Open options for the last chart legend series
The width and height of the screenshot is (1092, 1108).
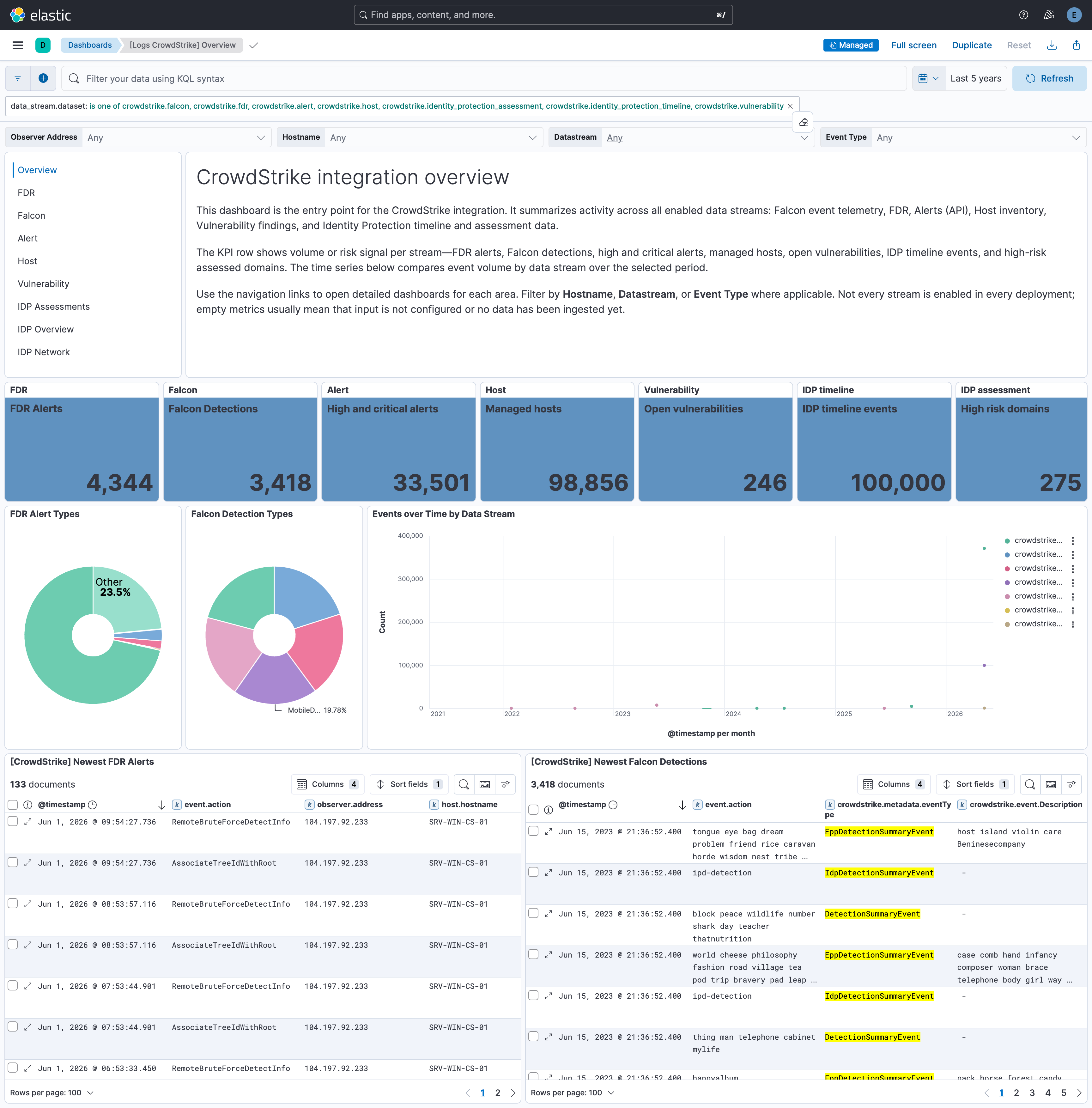(1073, 624)
